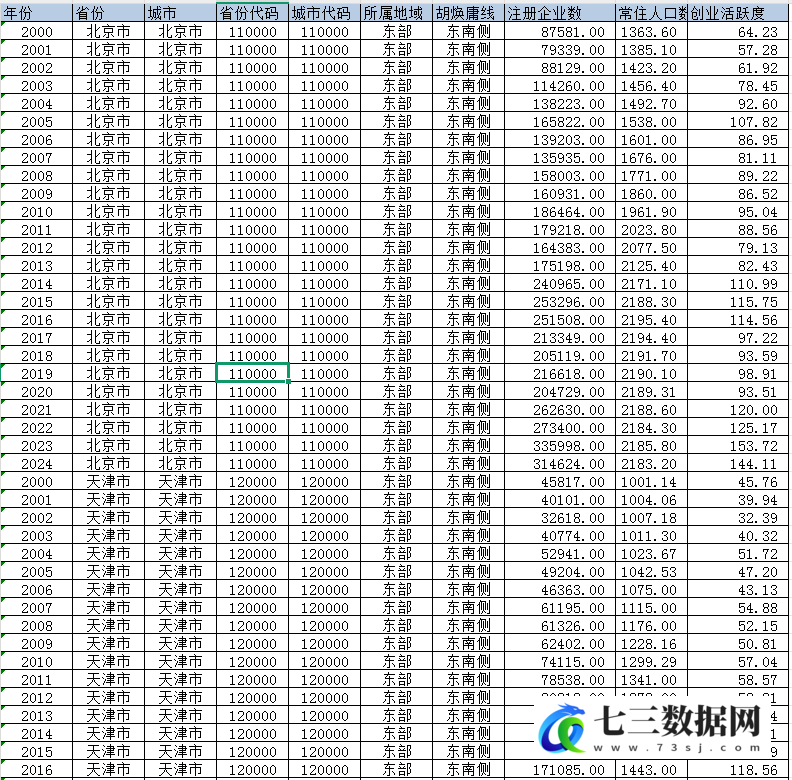
Task: Select the cell showing 165822.00
Action: [x=560, y=122]
